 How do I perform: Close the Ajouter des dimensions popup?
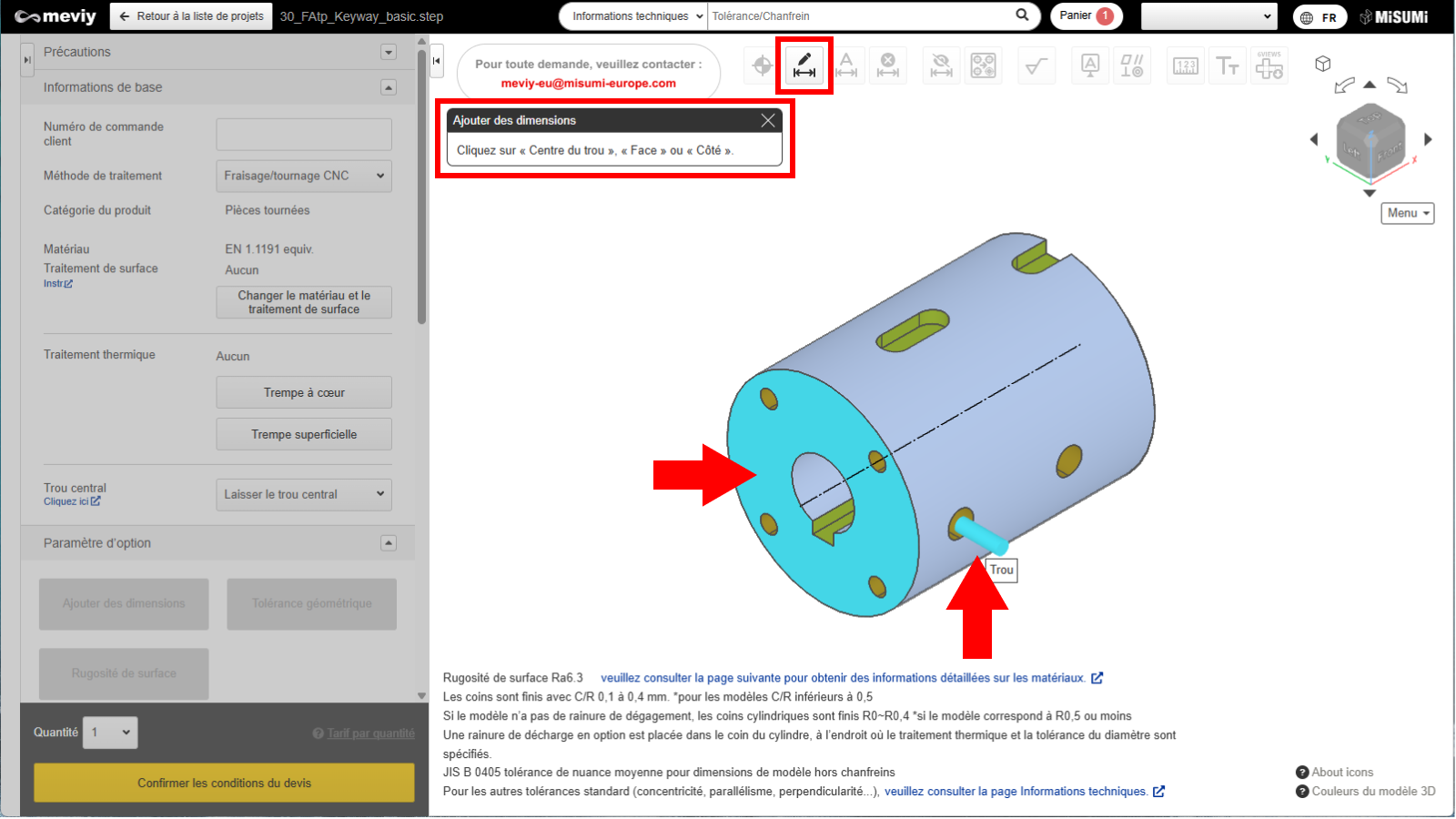pyautogui.click(x=768, y=120)
